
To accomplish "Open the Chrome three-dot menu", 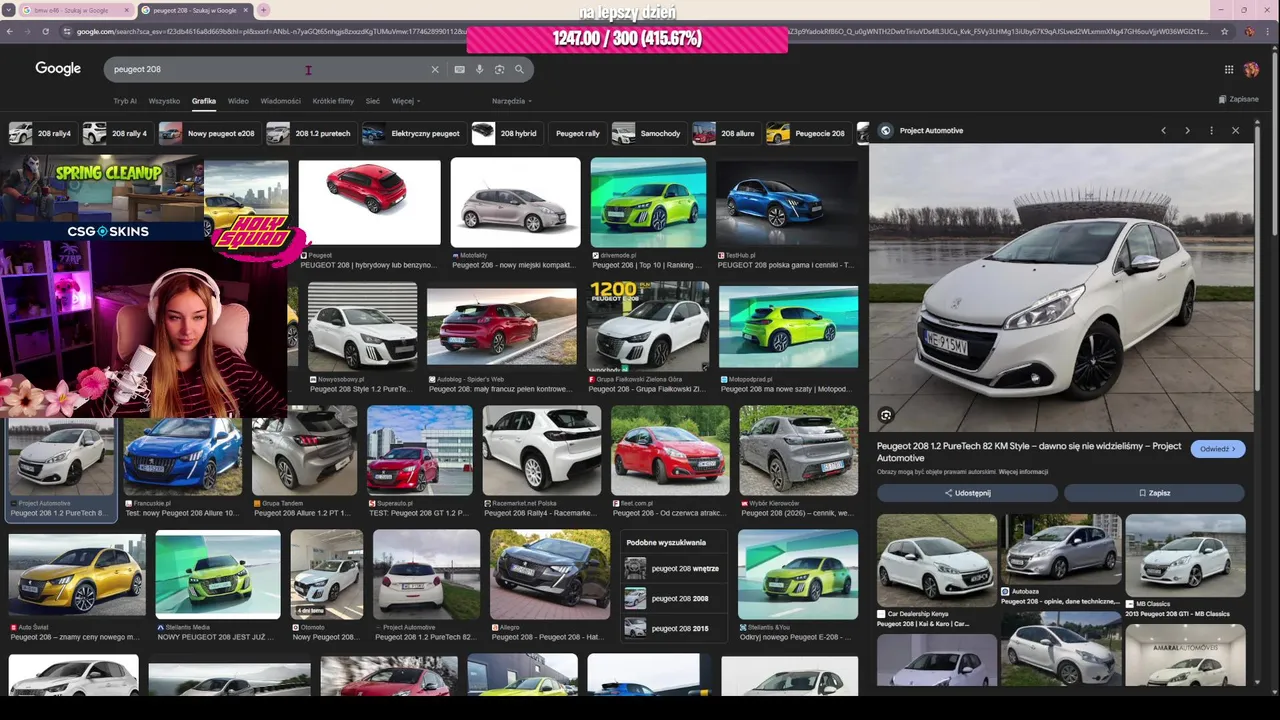I will click(1269, 32).
